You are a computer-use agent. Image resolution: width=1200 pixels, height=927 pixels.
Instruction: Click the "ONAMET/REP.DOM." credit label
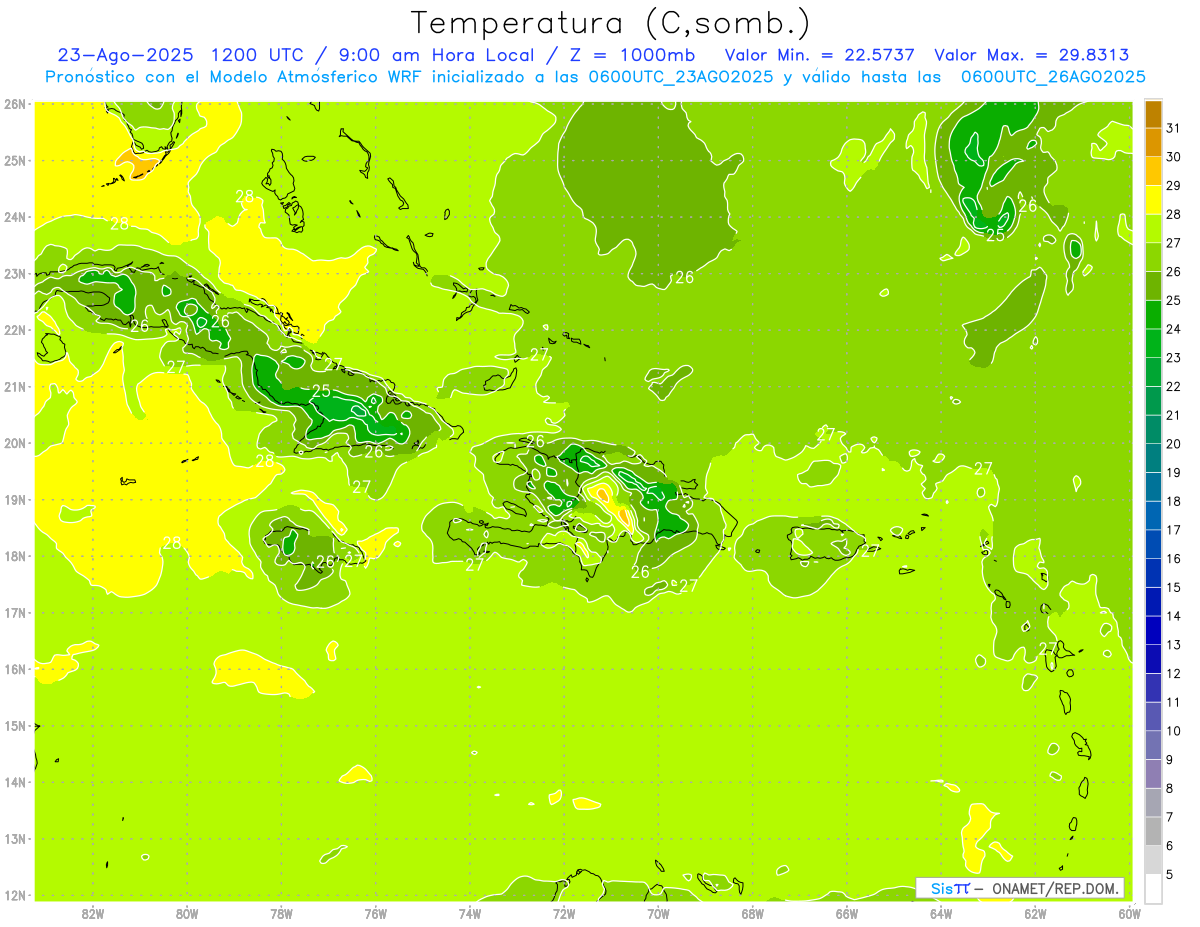(1055, 888)
